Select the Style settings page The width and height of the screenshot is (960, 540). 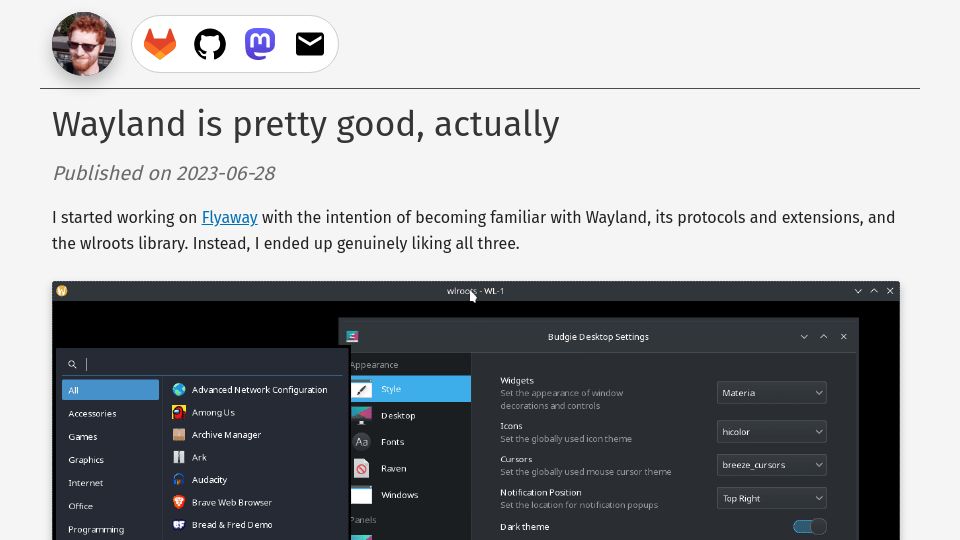pos(411,389)
